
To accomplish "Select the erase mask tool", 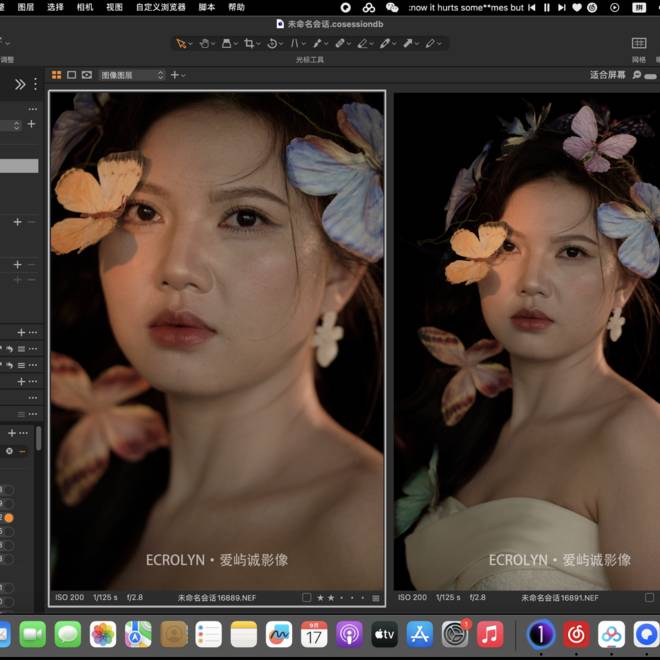I will click(x=362, y=43).
